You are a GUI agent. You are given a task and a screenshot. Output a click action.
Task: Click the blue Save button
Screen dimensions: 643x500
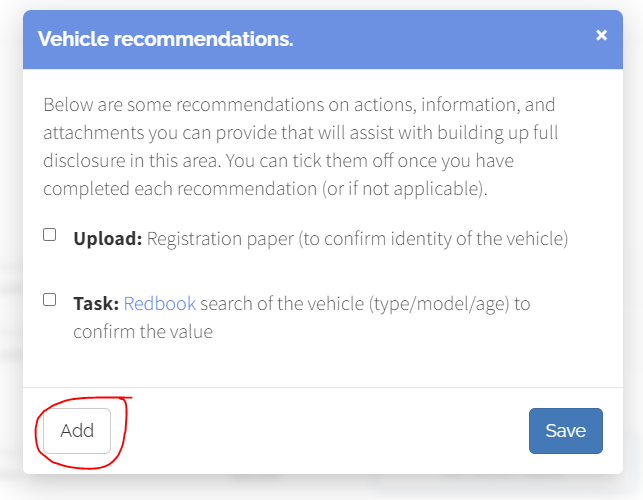pyautogui.click(x=565, y=431)
